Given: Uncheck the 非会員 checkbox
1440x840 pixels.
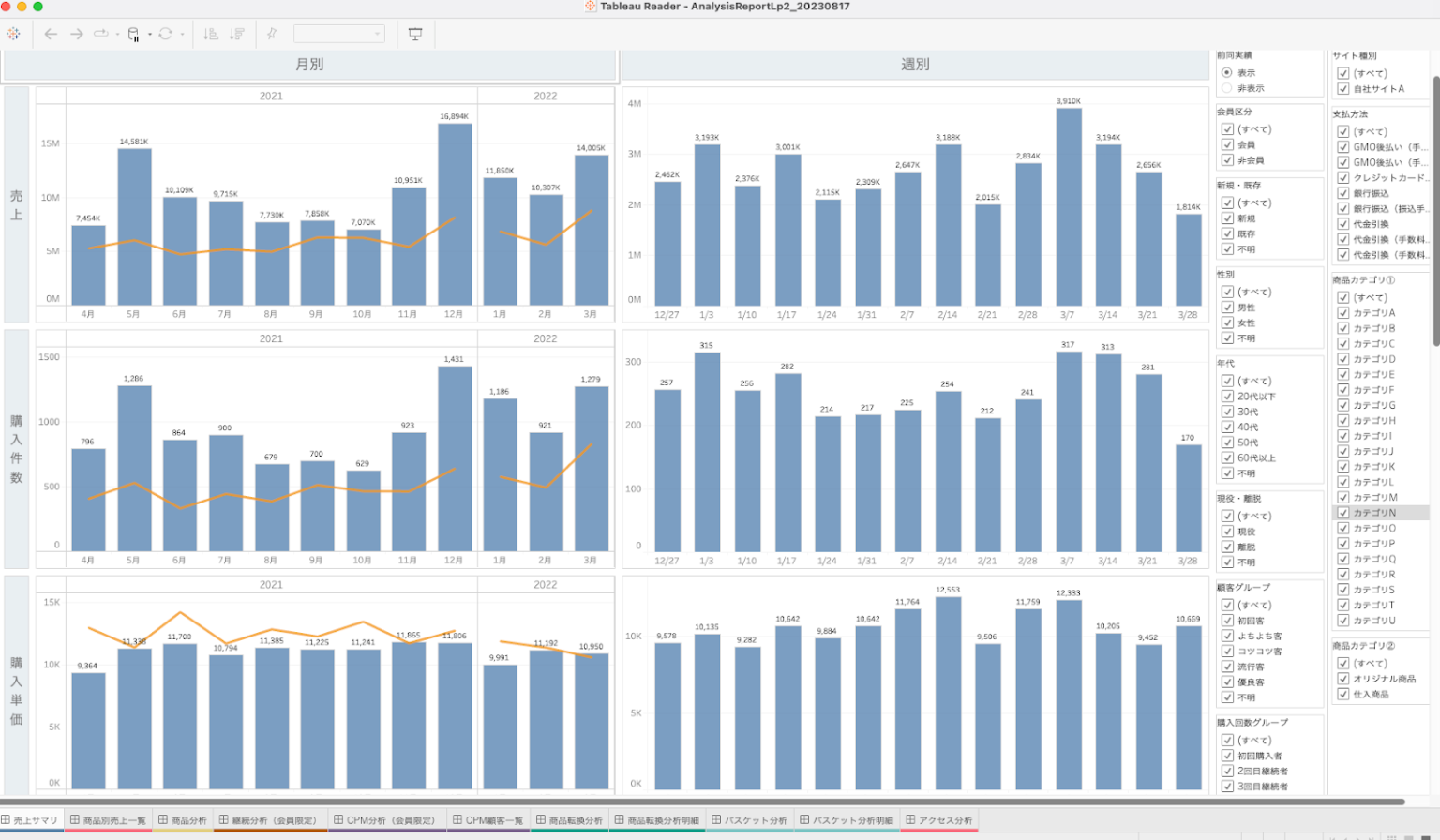Looking at the screenshot, I should (1227, 160).
